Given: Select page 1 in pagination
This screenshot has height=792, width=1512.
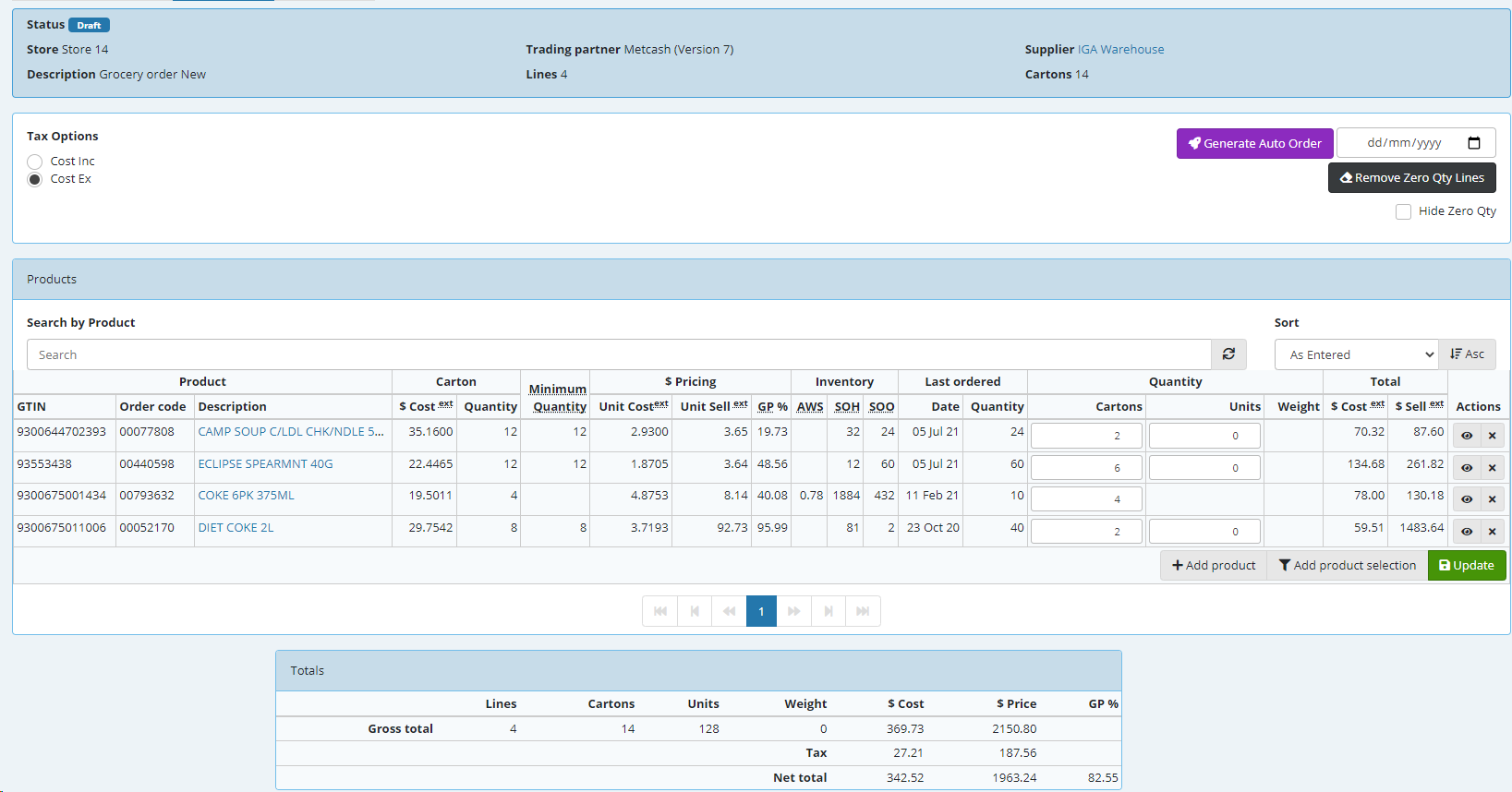Looking at the screenshot, I should tap(761, 611).
